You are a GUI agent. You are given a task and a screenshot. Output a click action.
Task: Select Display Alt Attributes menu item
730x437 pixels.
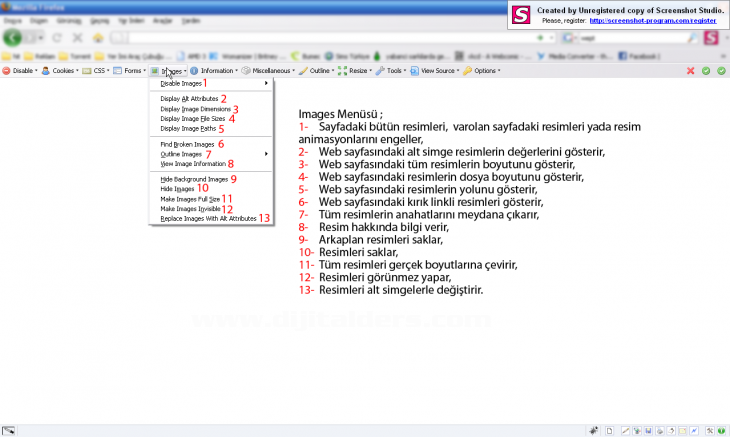point(189,99)
